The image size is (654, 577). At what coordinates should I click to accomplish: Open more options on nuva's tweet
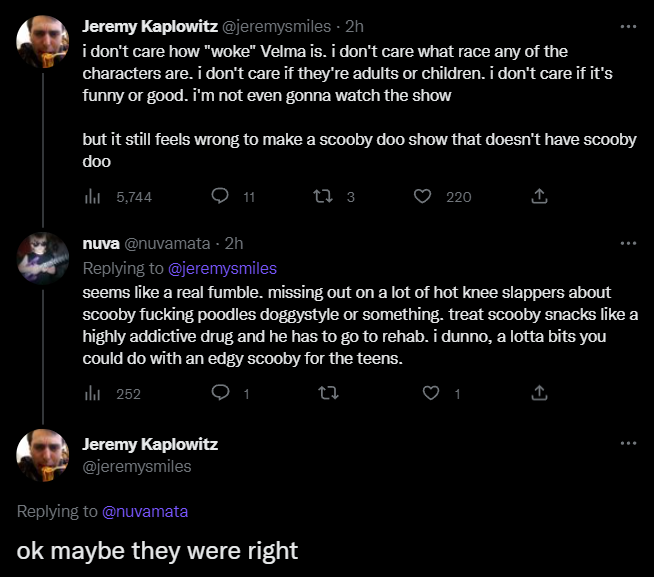[x=628, y=243]
